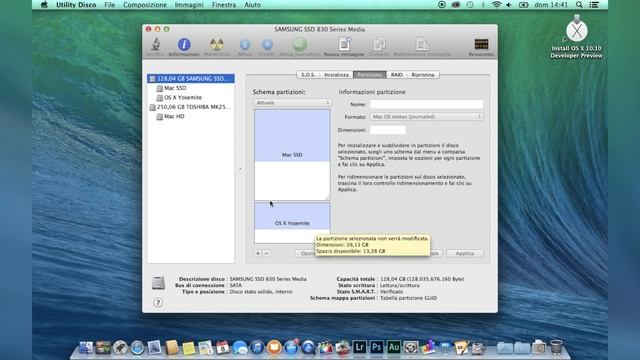Open disk Informazioni from the toolbar
The width and height of the screenshot is (640, 360).
point(184,44)
